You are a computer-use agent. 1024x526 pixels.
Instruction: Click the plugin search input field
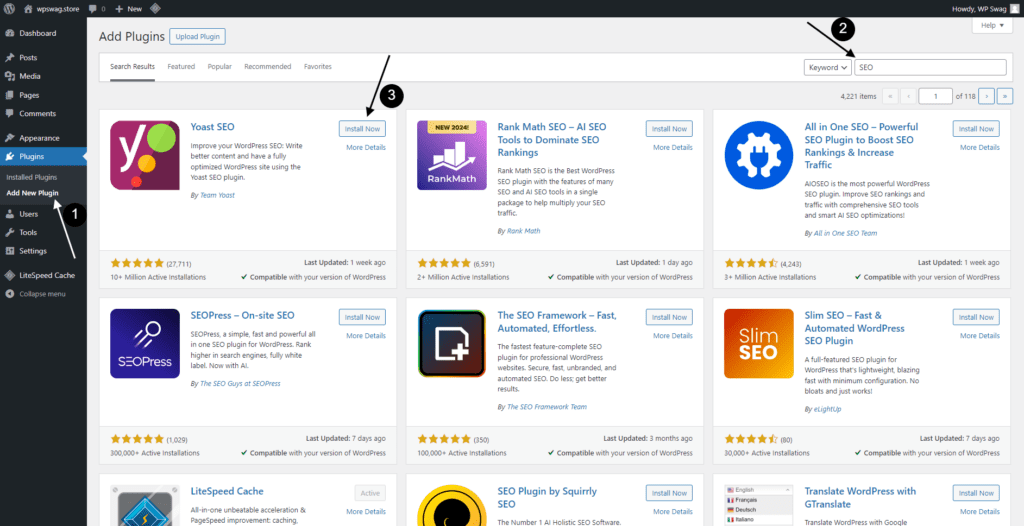coord(930,67)
